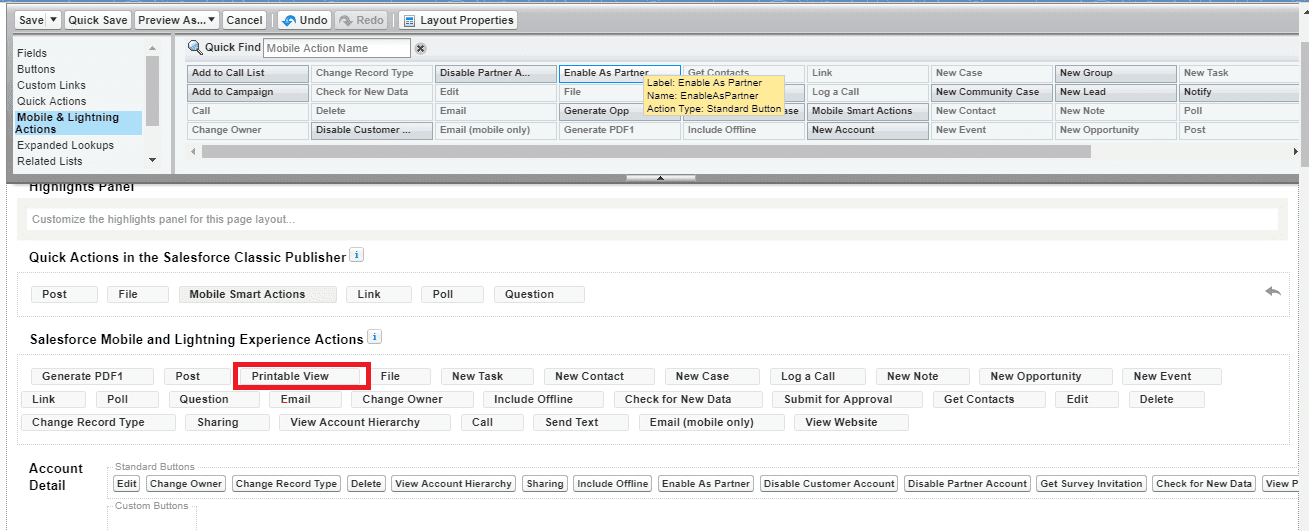Viewport: 1309px width, 531px height.
Task: Click info icon beside Mobile and Lightning heading
Action: pos(374,338)
